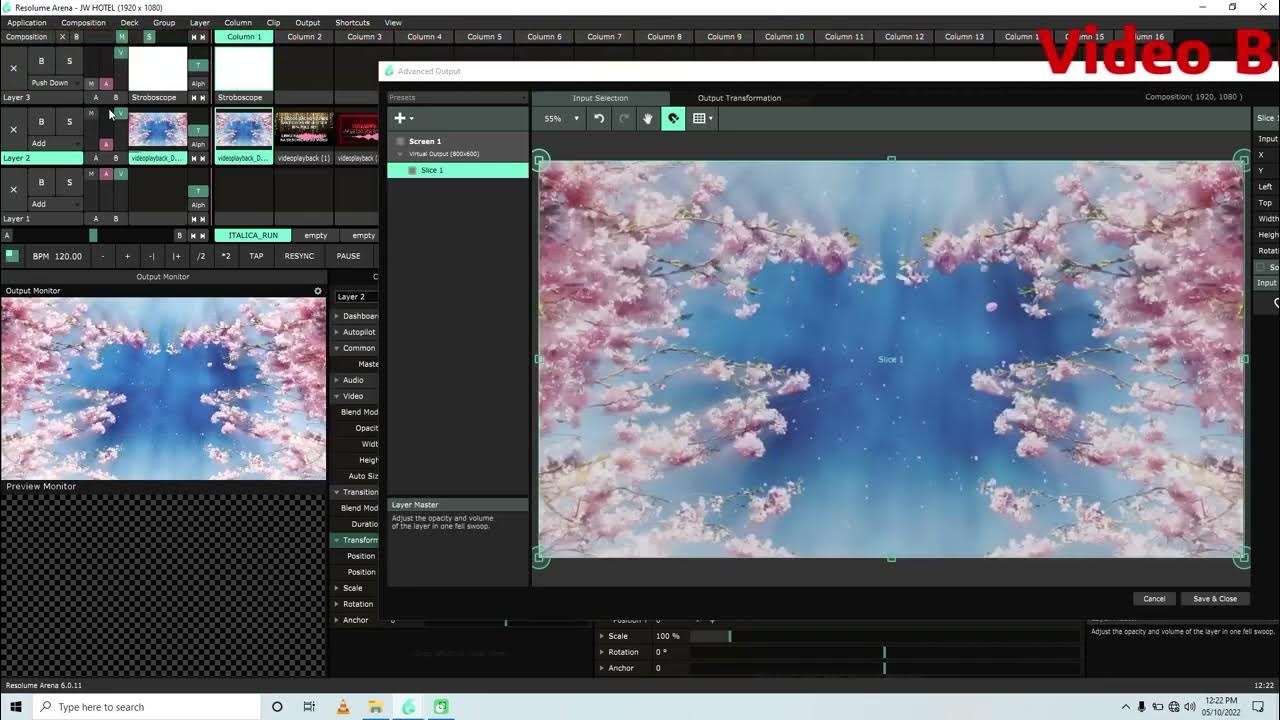Click the TAP tempo button

256,256
